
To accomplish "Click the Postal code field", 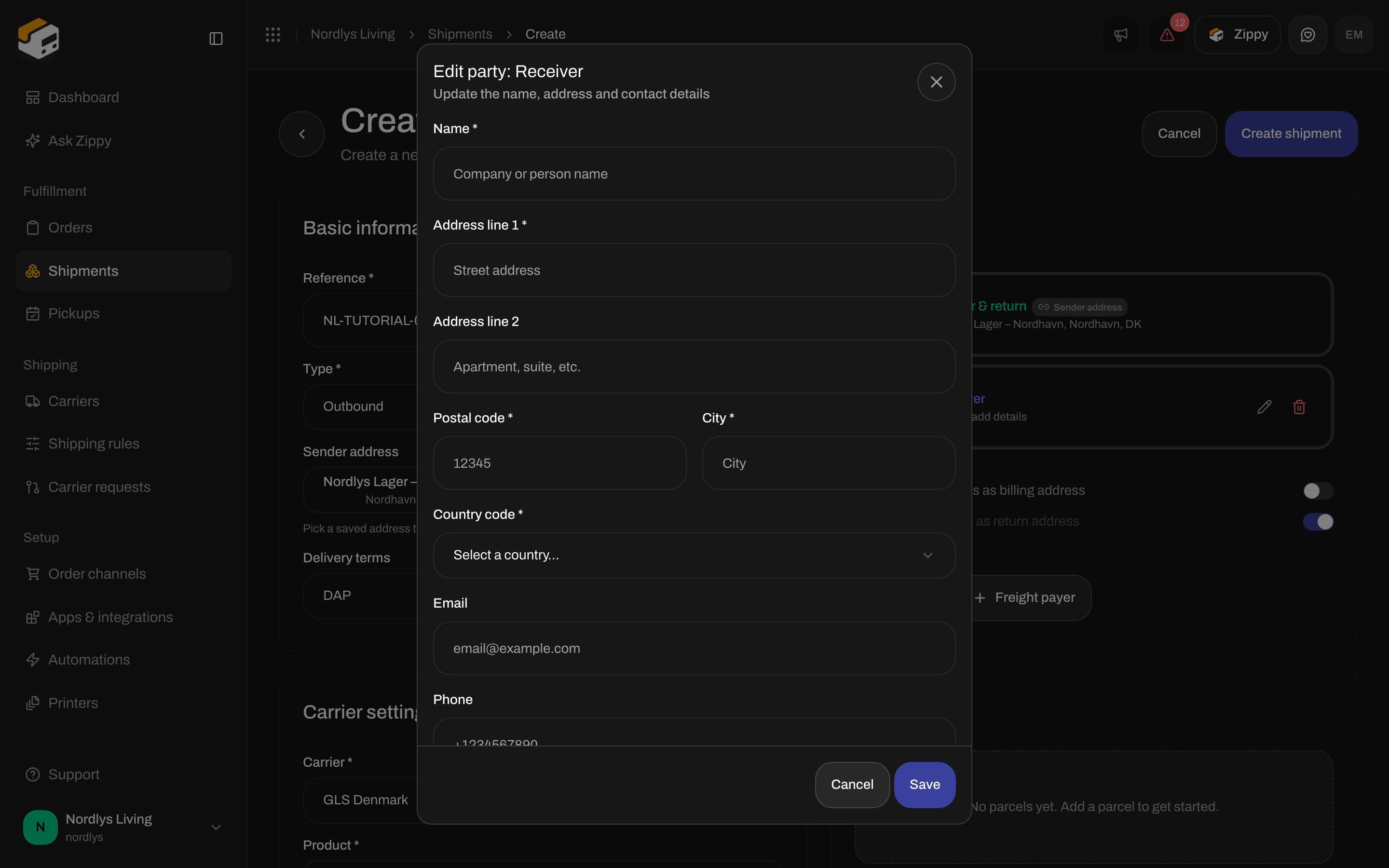I will coord(559,463).
